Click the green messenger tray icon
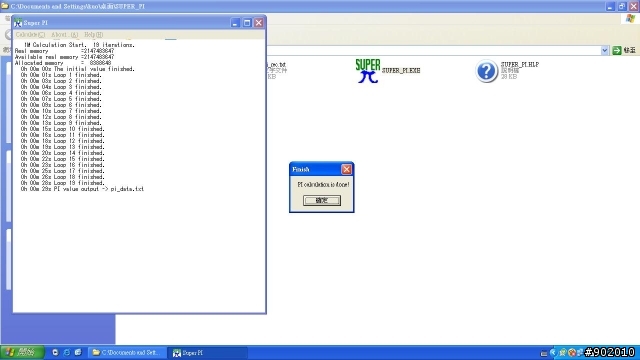Viewport: 640px width, 360px height. (562, 353)
